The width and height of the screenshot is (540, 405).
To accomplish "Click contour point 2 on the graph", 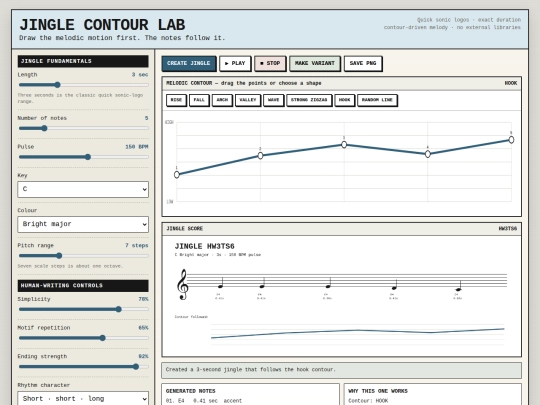I will click(x=260, y=156).
